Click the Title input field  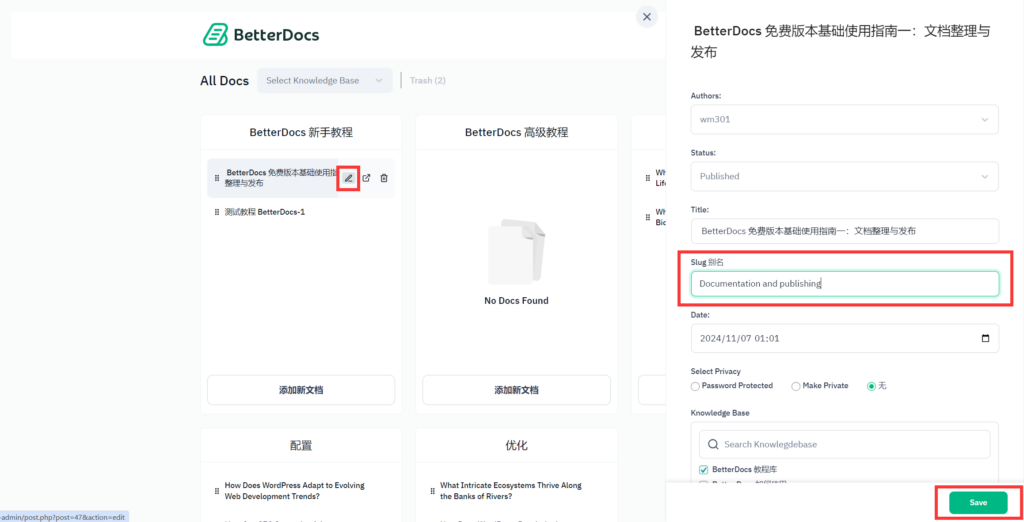[x=844, y=231]
